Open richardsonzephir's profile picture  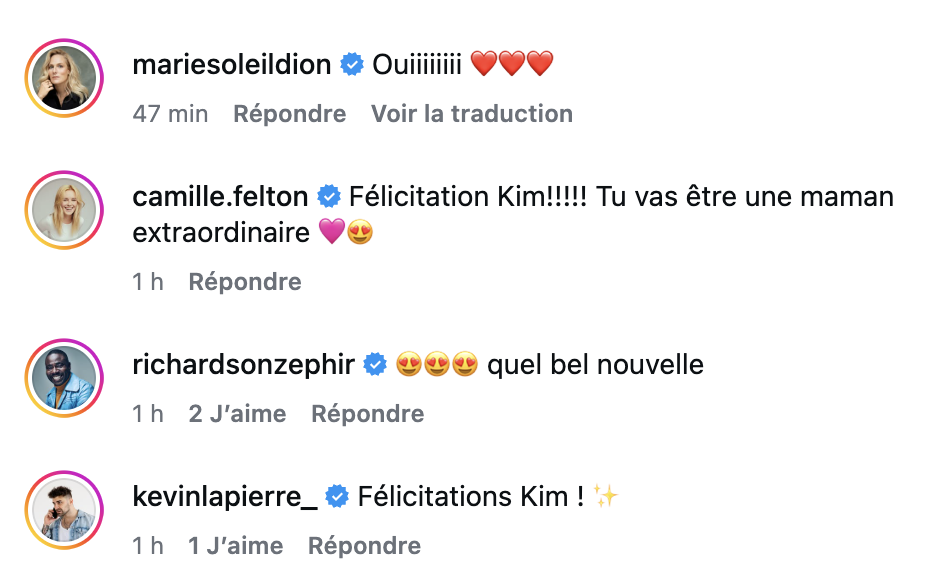[x=65, y=379]
